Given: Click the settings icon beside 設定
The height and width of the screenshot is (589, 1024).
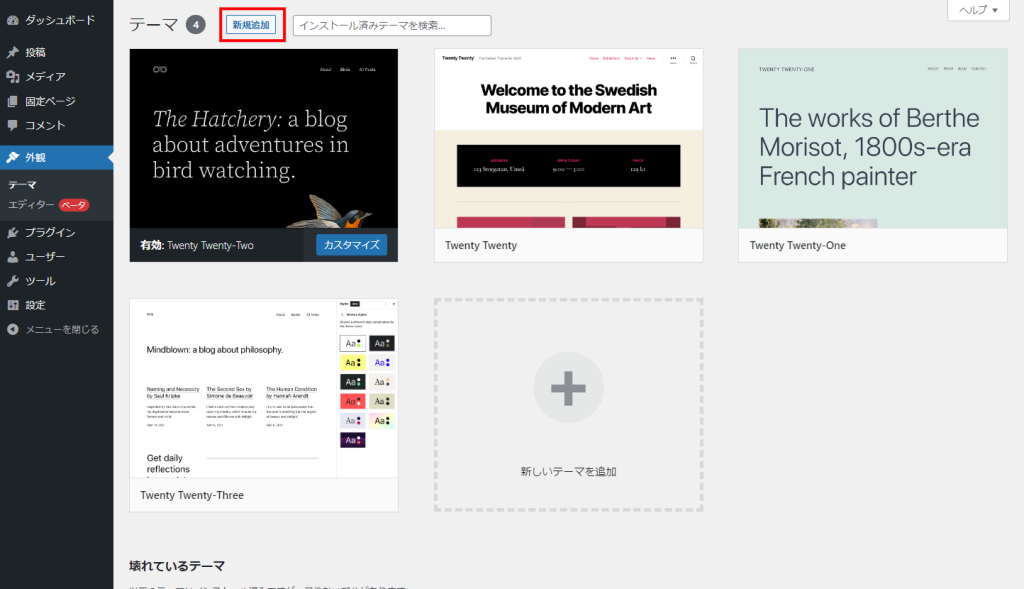Looking at the screenshot, I should click(12, 305).
